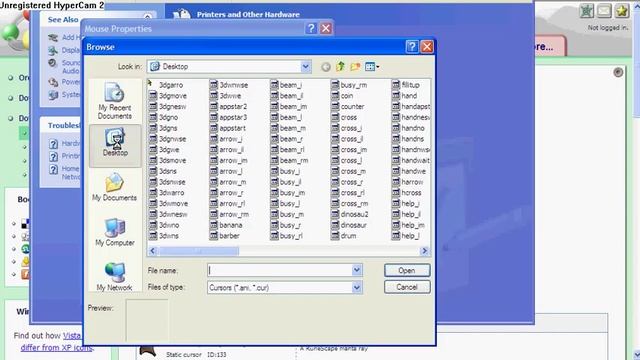640x360 pixels.
Task: Select the drum cursor file
Action: (344, 236)
